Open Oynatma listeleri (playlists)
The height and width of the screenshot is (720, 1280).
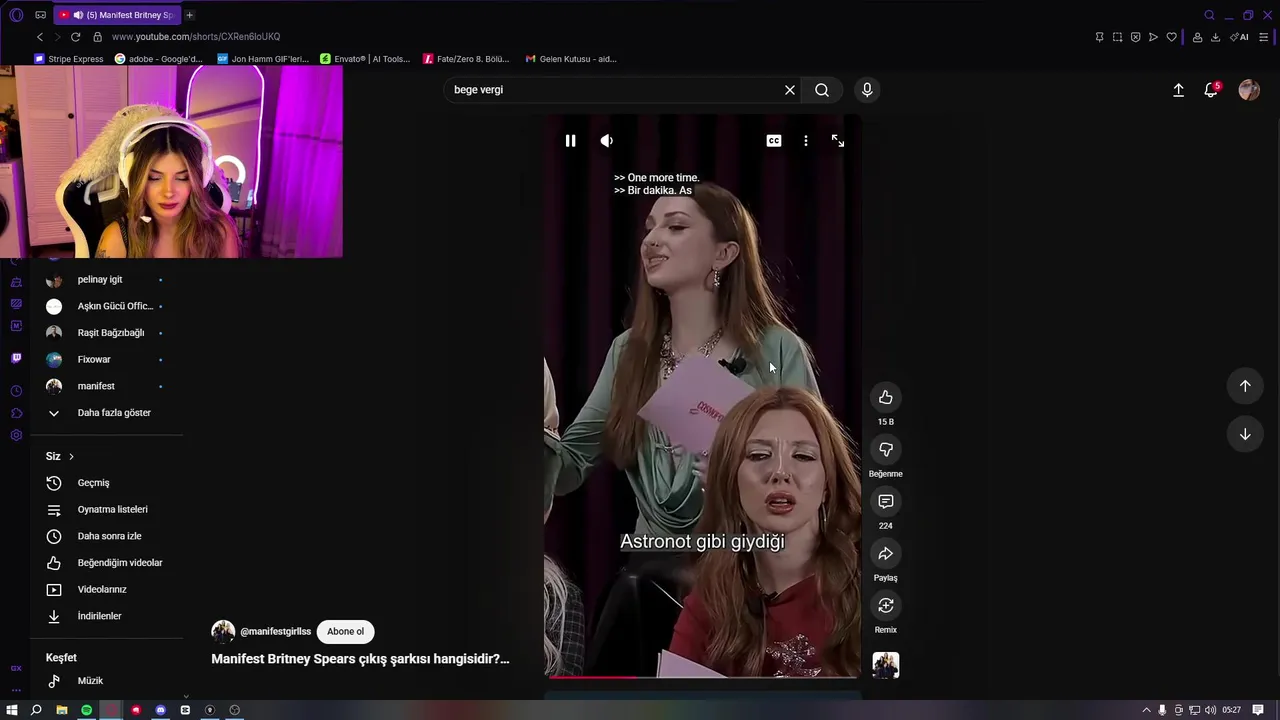pyautogui.click(x=105, y=510)
